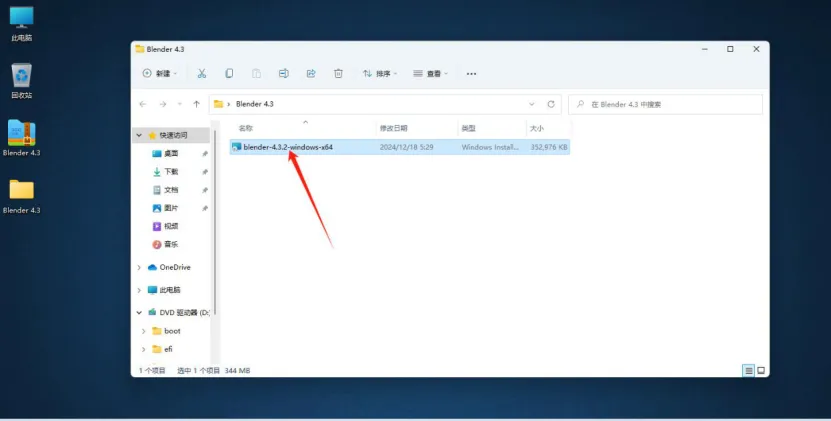831x421 pixels.
Task: Select the Blender 4.3 archive desktop icon
Action: [x=21, y=138]
